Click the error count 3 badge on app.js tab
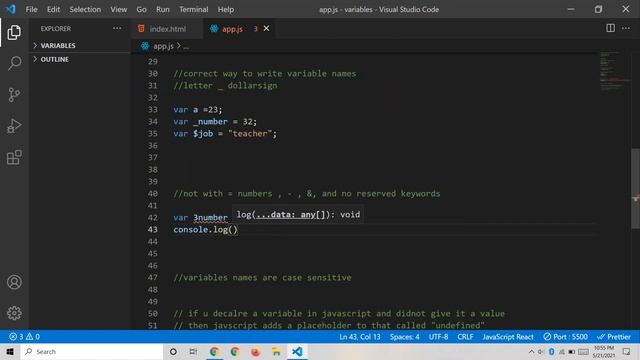The height and width of the screenshot is (360, 640). tap(256, 29)
